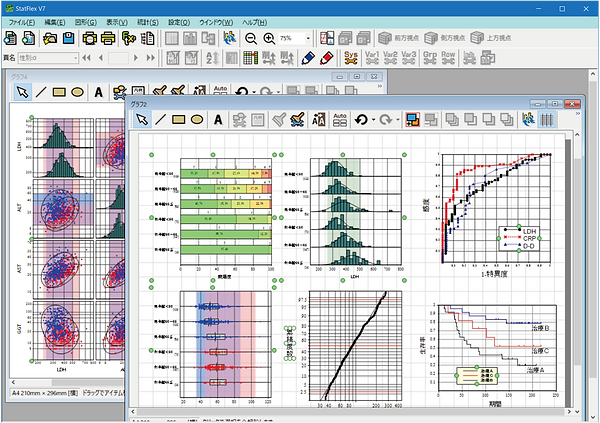Open the 員名 combo box
Screen dimensions: 600x423
(x=48, y=58)
